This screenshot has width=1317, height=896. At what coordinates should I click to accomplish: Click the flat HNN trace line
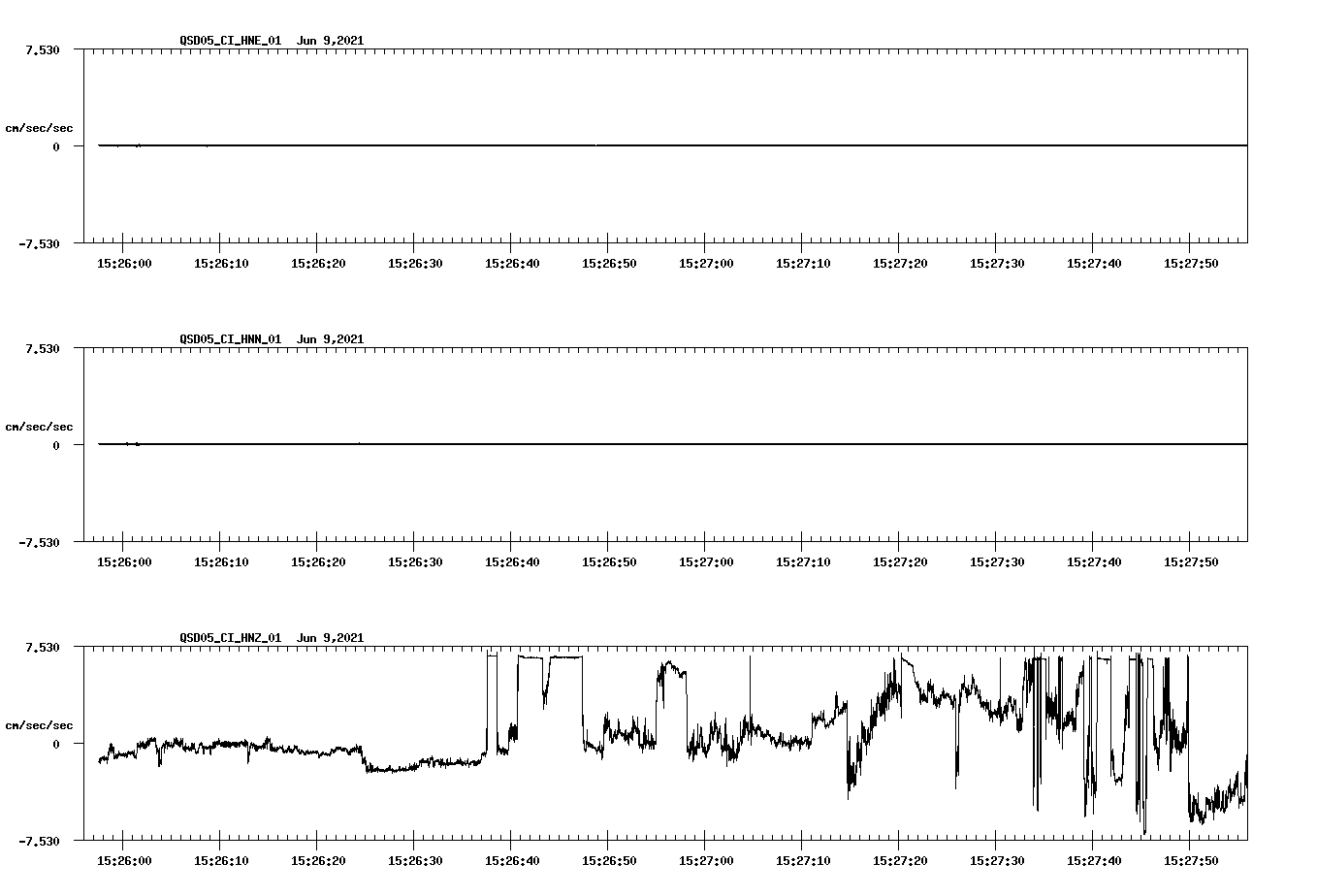tap(673, 444)
